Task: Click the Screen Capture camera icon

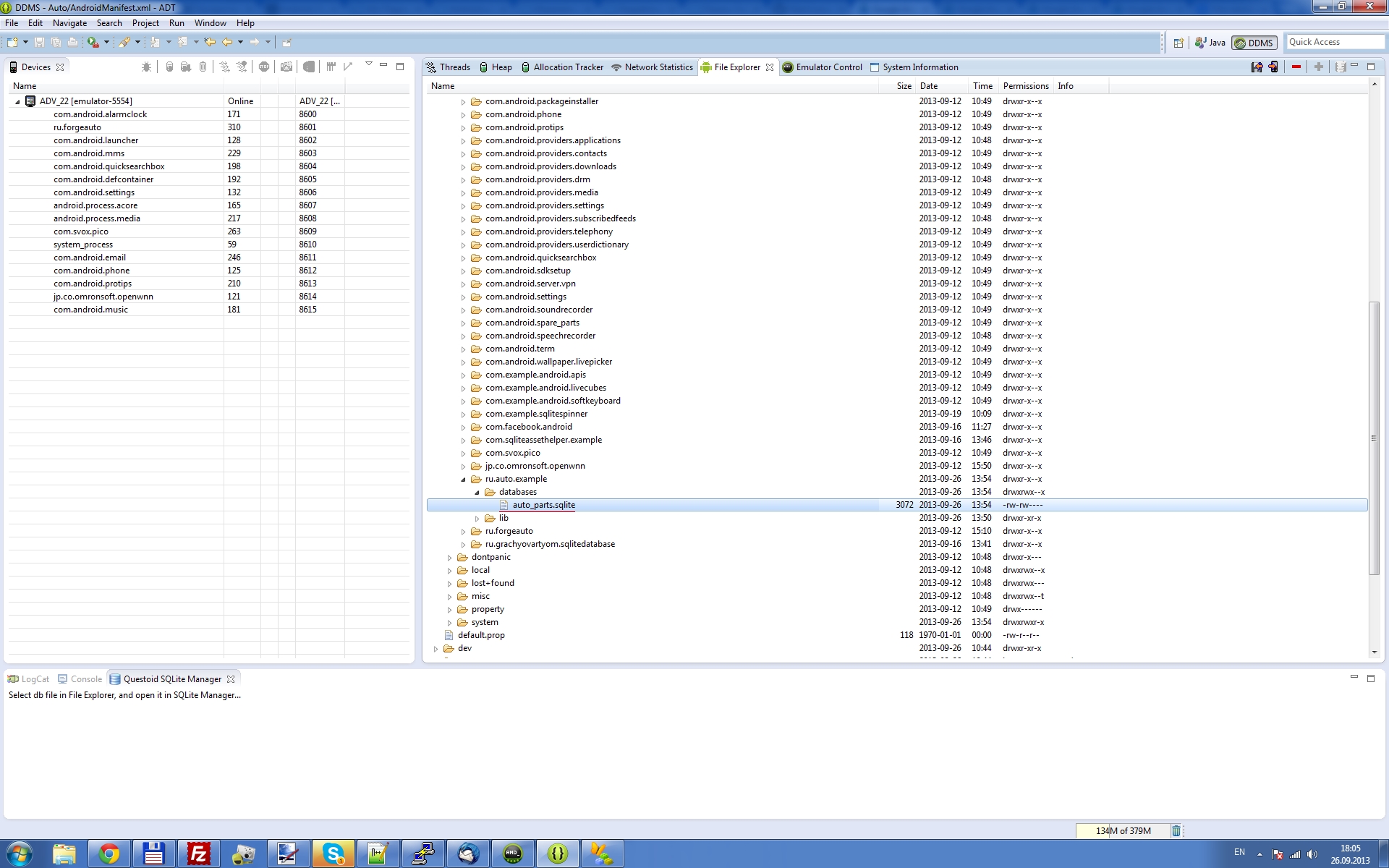Action: click(286, 67)
